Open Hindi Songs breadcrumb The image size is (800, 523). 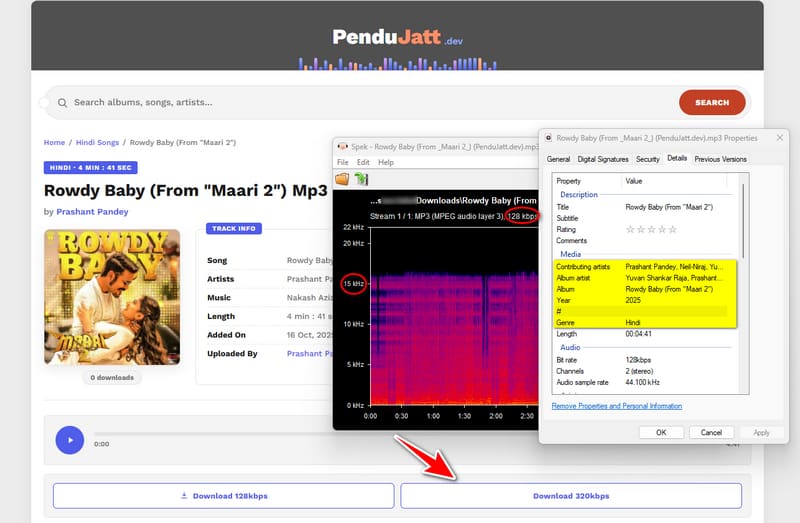tap(97, 142)
